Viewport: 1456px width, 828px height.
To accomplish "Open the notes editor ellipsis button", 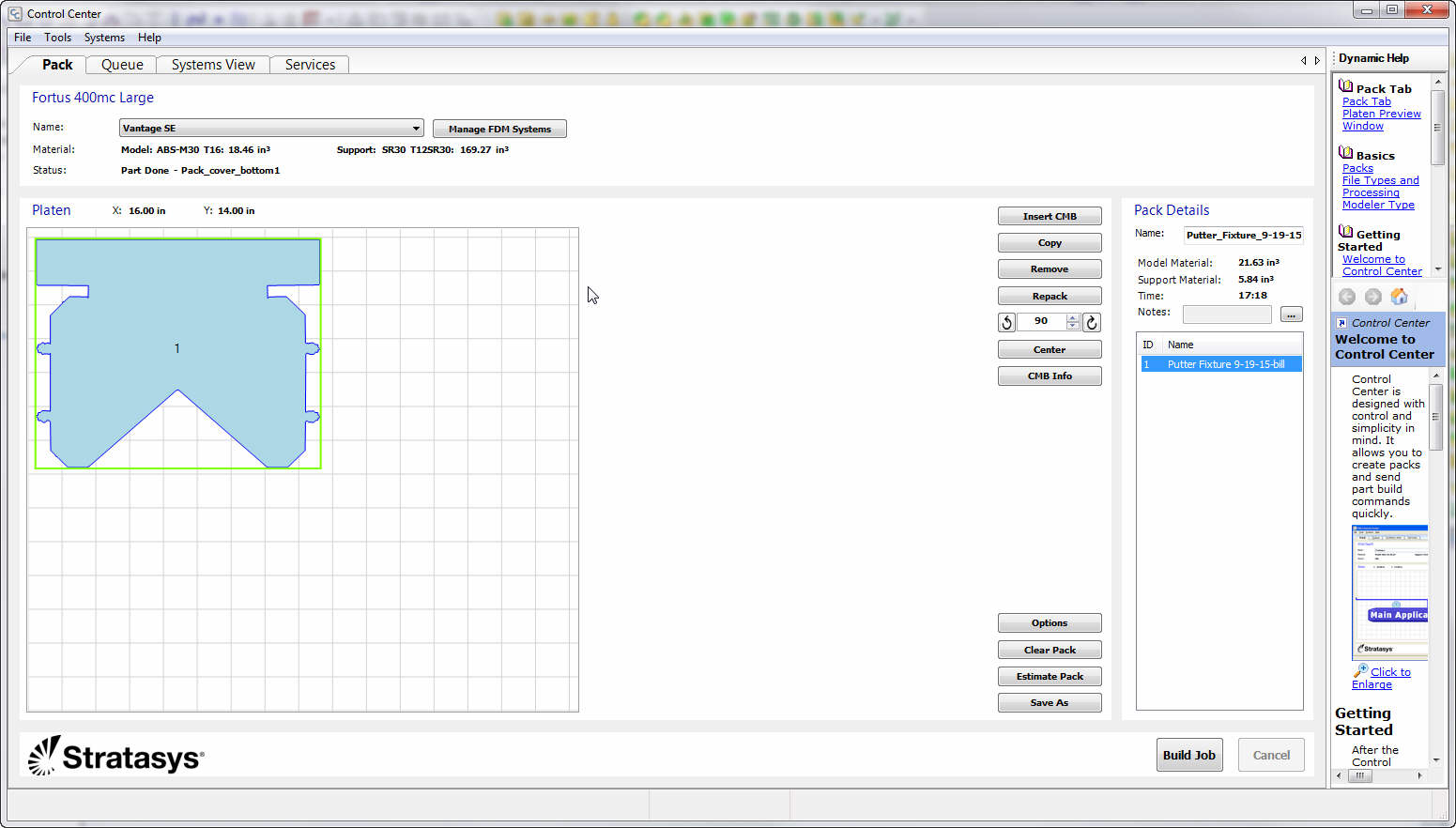I will (x=1292, y=314).
